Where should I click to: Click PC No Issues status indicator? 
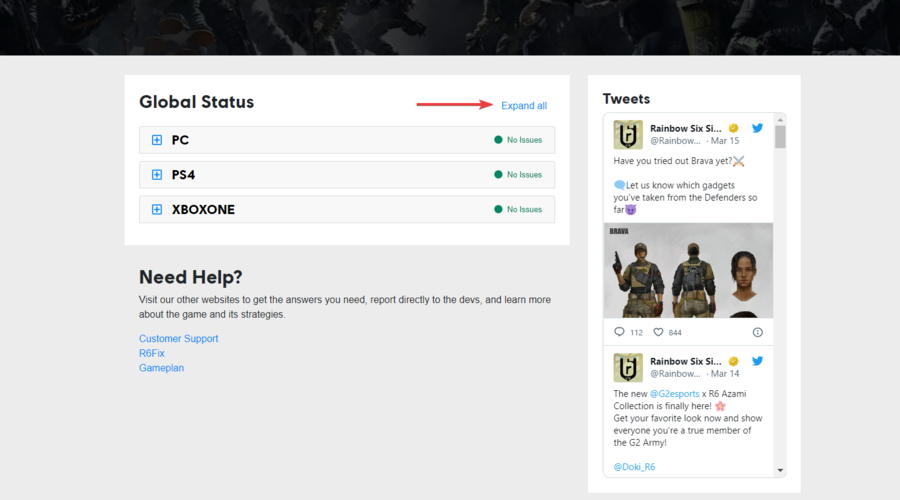(x=518, y=140)
